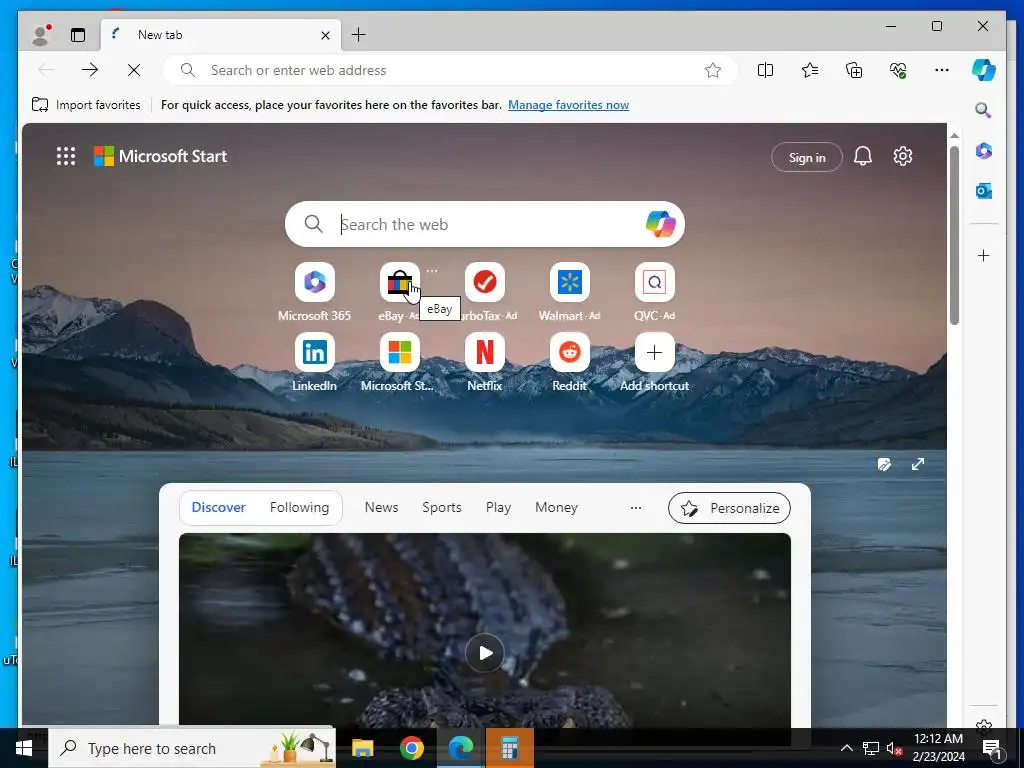Image resolution: width=1024 pixels, height=768 pixels.
Task: Open the notifications bell
Action: [863, 156]
